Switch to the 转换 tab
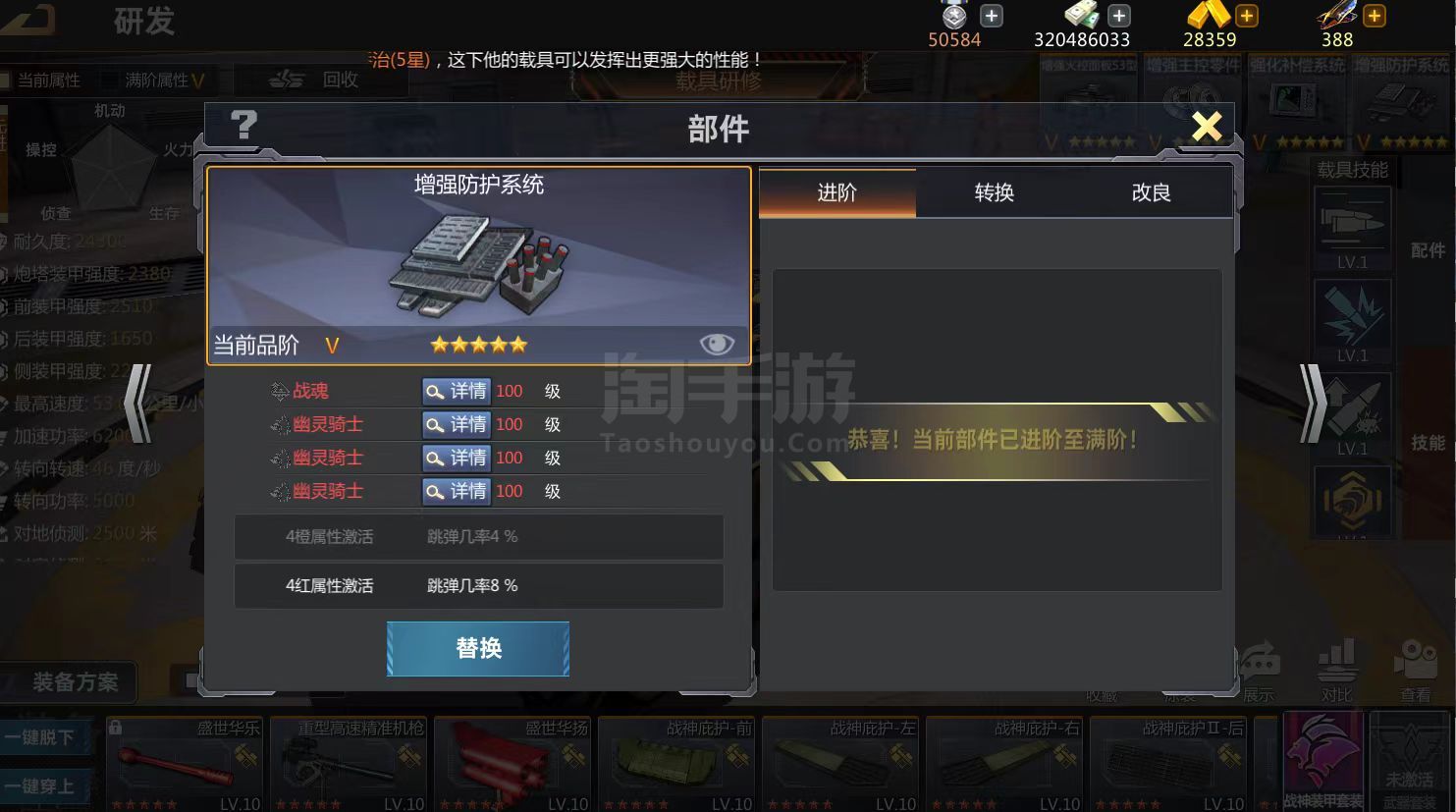Viewport: 1456px width, 812px height. point(994,192)
